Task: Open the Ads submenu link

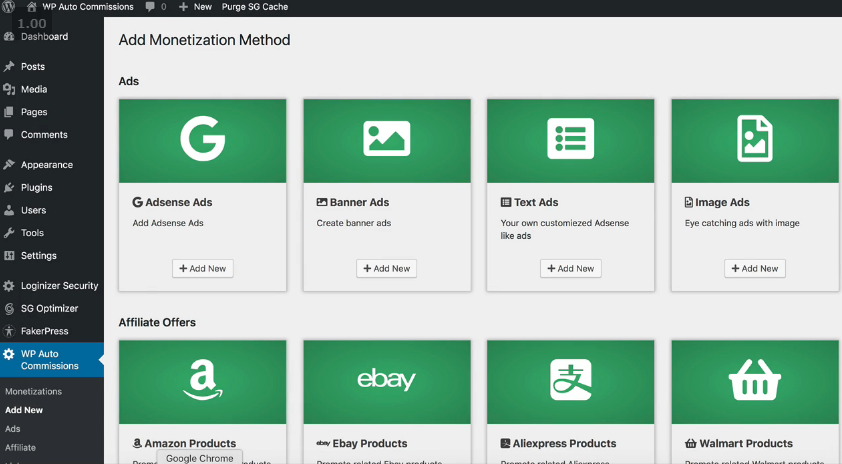Action: point(13,429)
